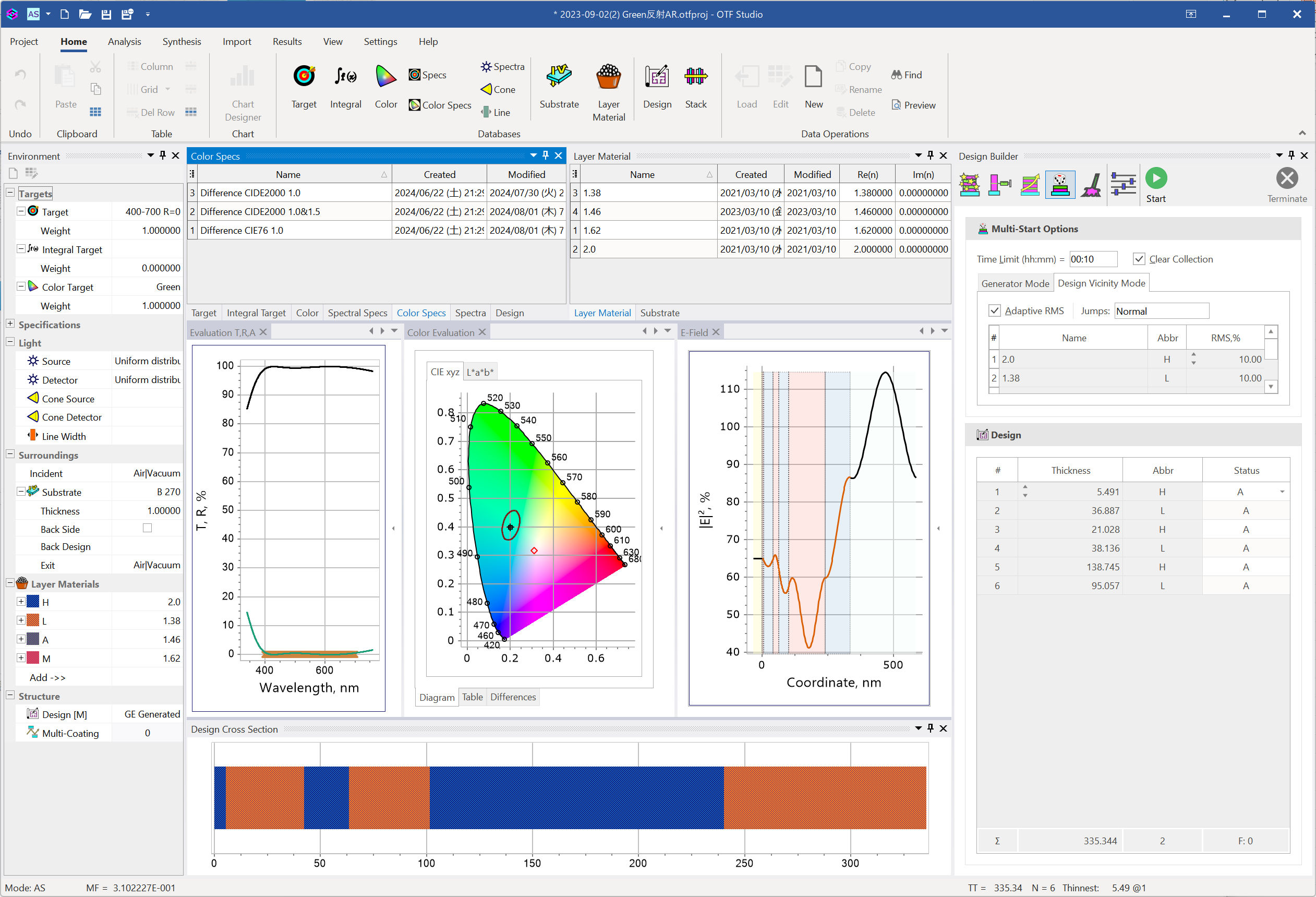This screenshot has height=897, width=1316.
Task: Start the Design Builder run
Action: (x=1156, y=185)
